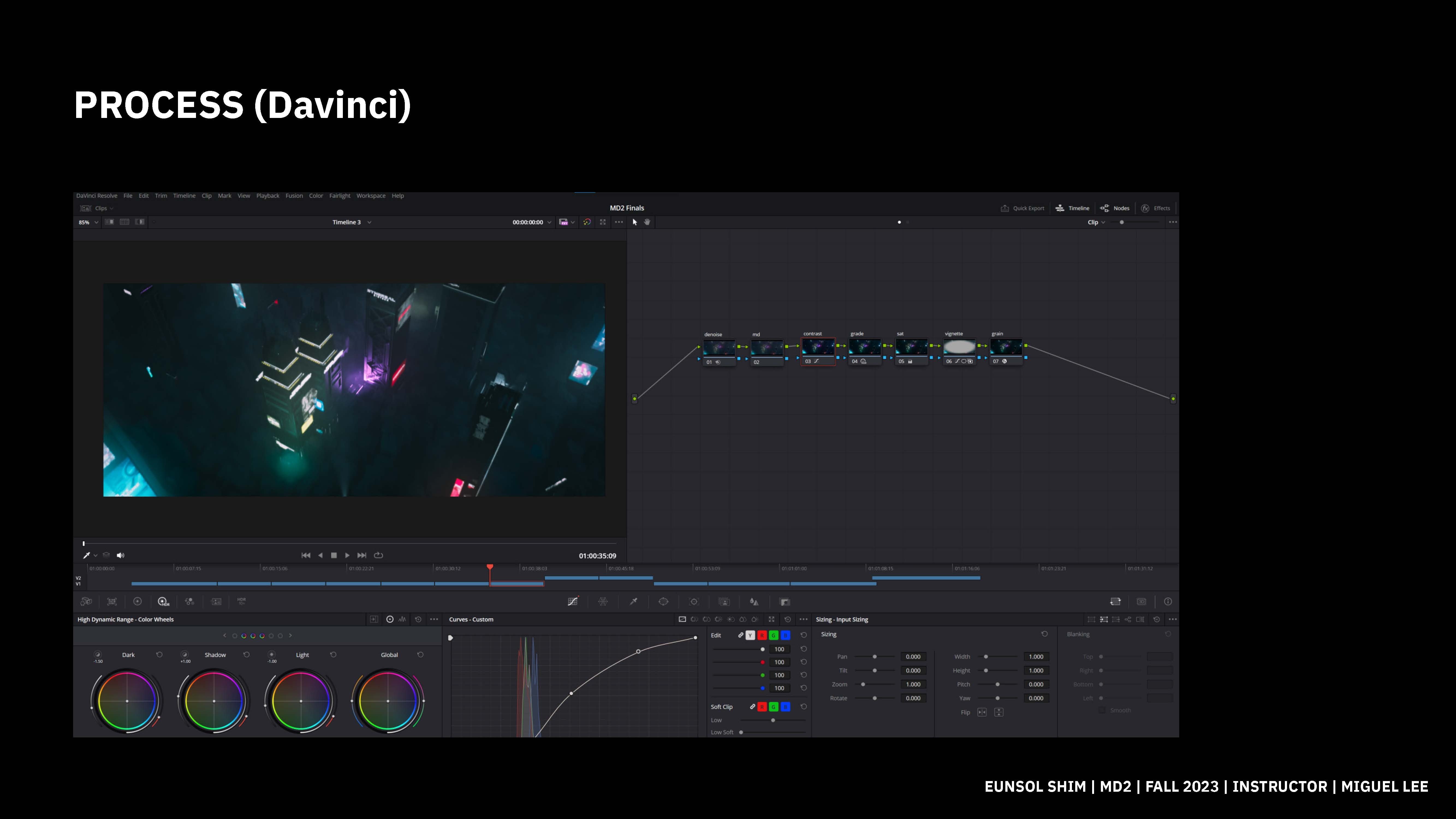This screenshot has width=1456, height=819.
Task: Toggle the red channel Edit button
Action: click(x=762, y=635)
